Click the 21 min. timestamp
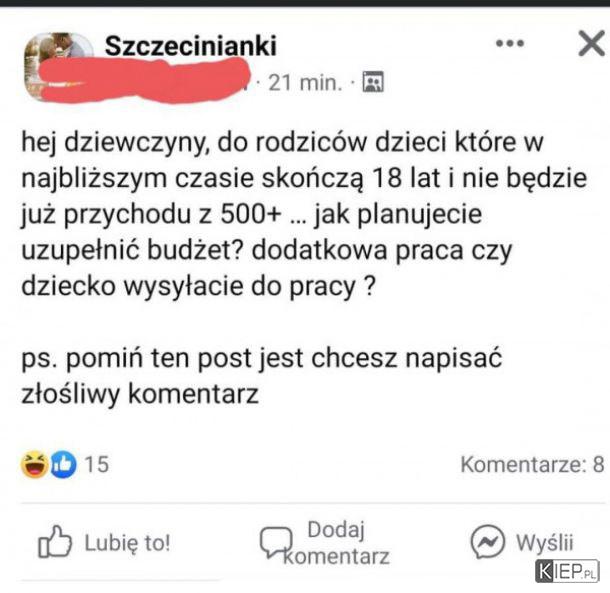The width and height of the screenshot is (610, 593). (305, 82)
